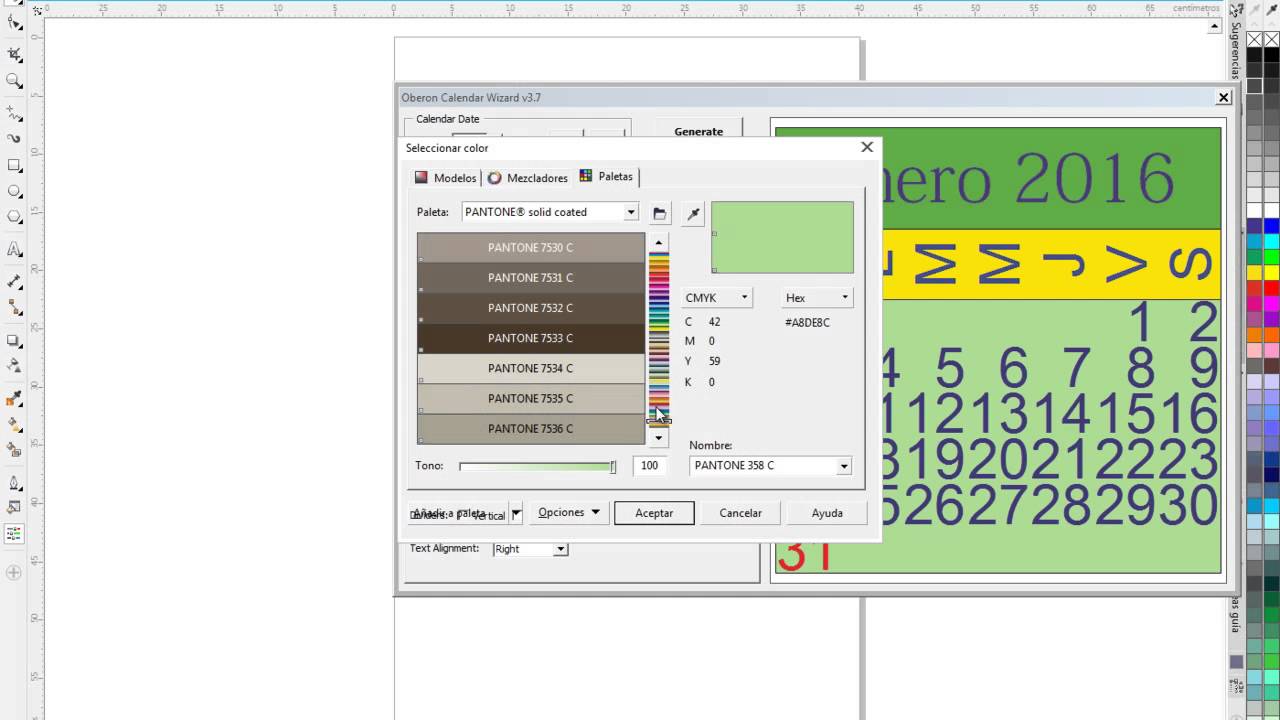Select the Rectangle tool
This screenshot has width=1280, height=720.
(14, 165)
